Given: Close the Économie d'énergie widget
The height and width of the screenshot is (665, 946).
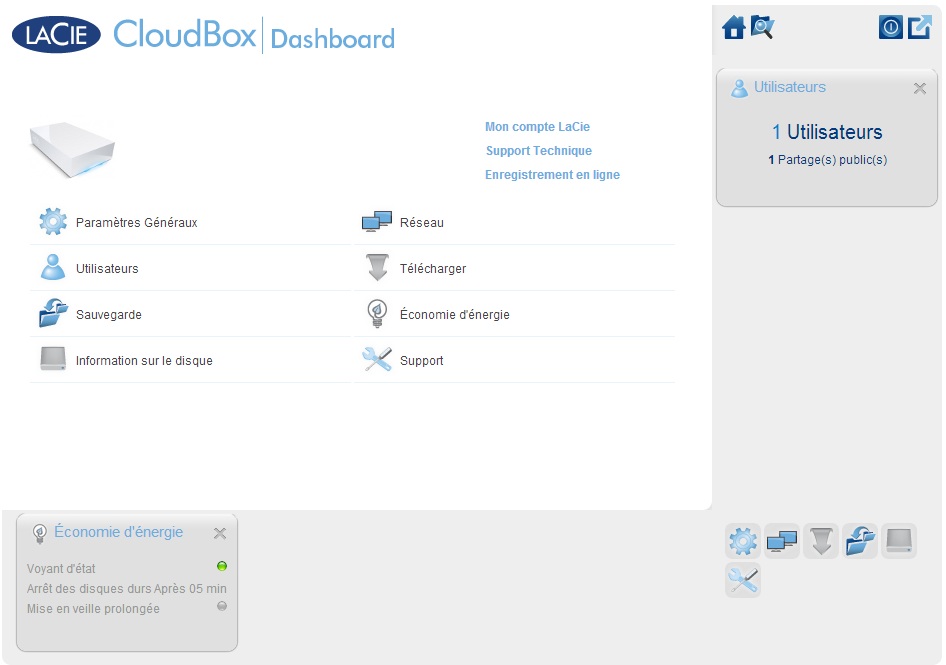Looking at the screenshot, I should click(220, 533).
